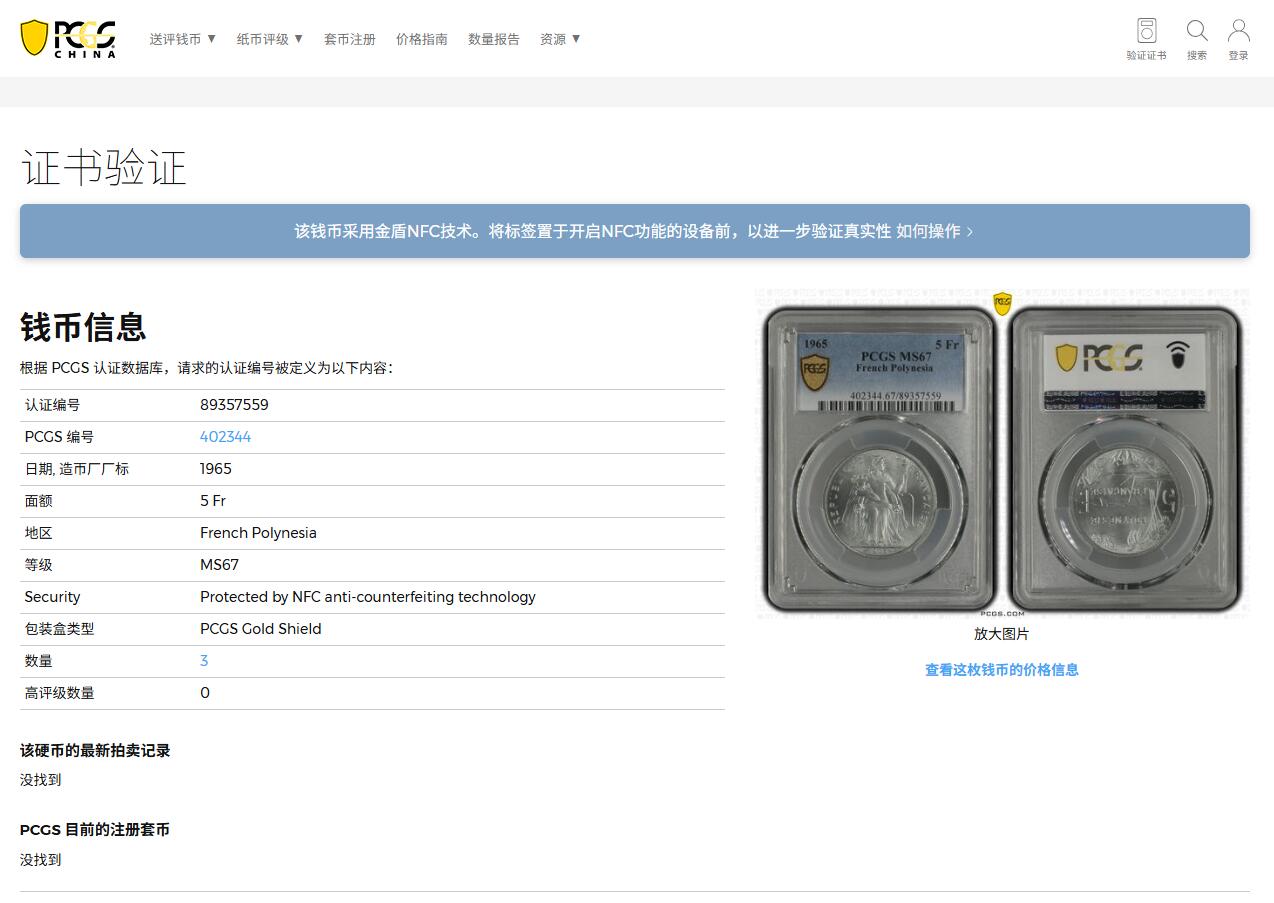Click 查看这枚钱币的价格信息 link
The width and height of the screenshot is (1274, 903).
pos(1001,670)
